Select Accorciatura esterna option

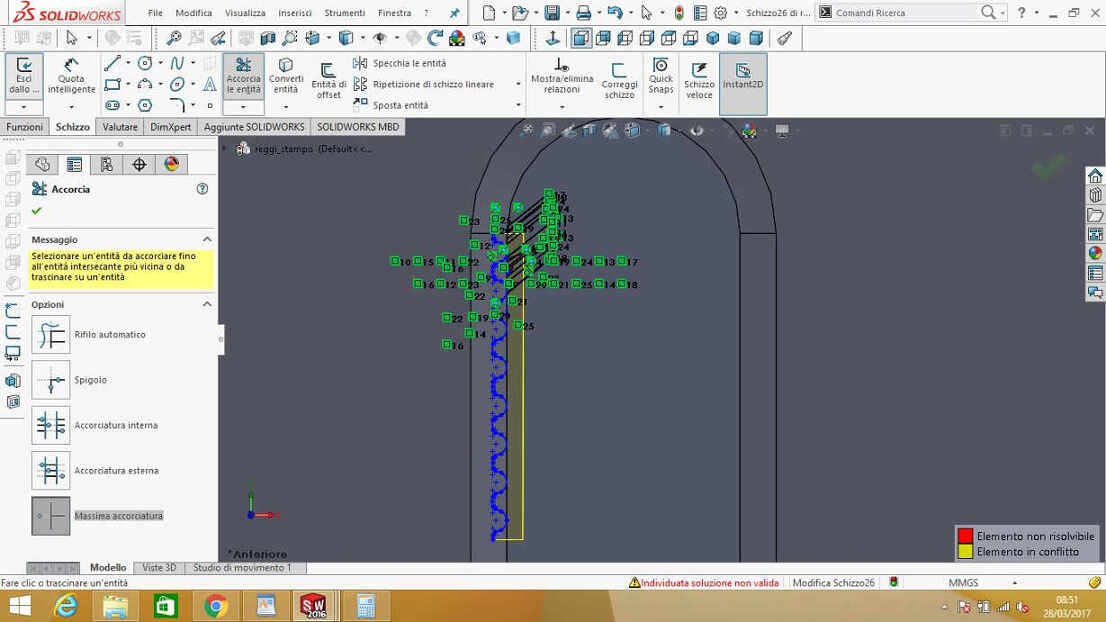tap(51, 470)
